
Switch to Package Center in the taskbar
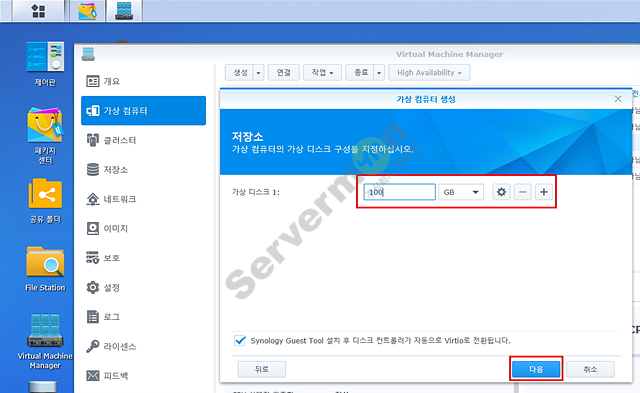point(87,11)
